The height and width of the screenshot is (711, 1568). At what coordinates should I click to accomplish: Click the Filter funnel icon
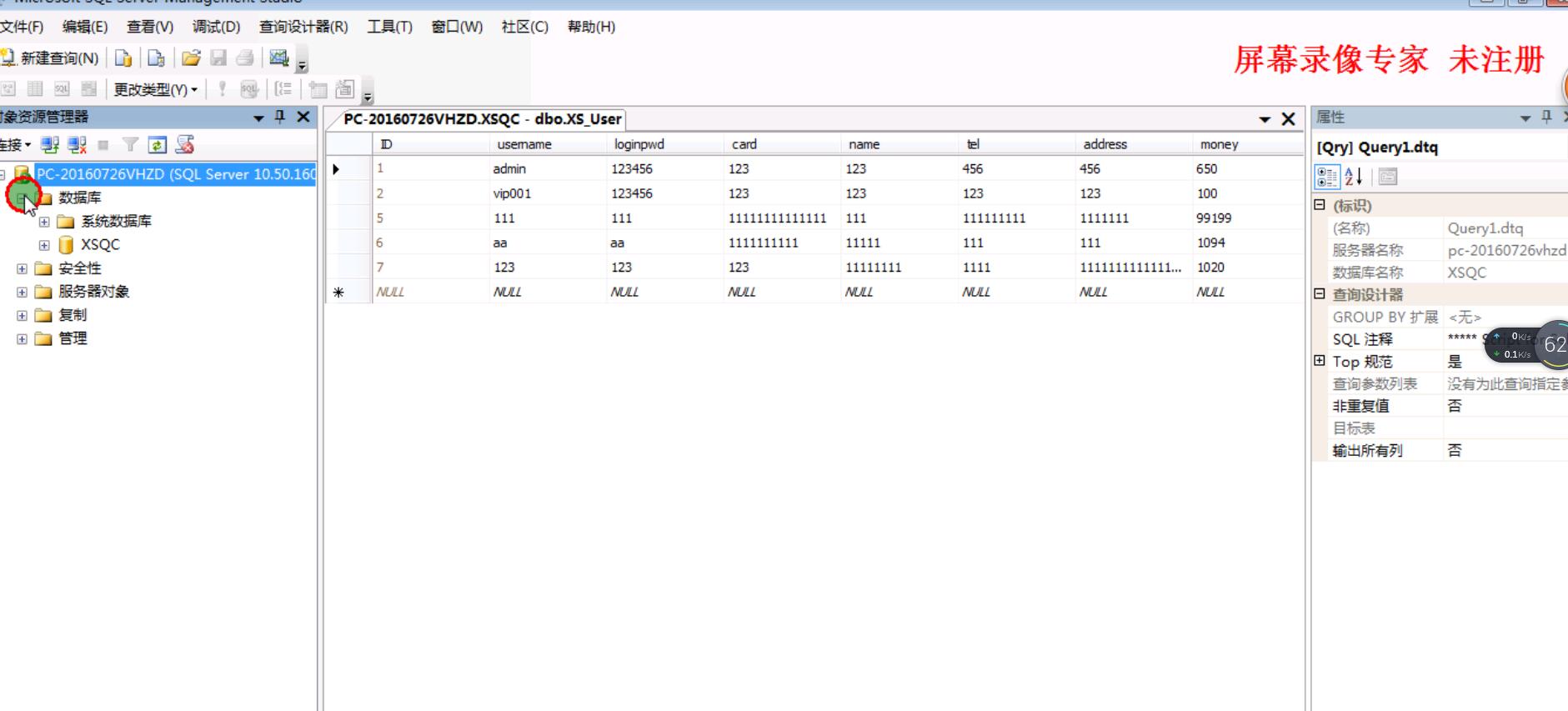click(x=130, y=145)
